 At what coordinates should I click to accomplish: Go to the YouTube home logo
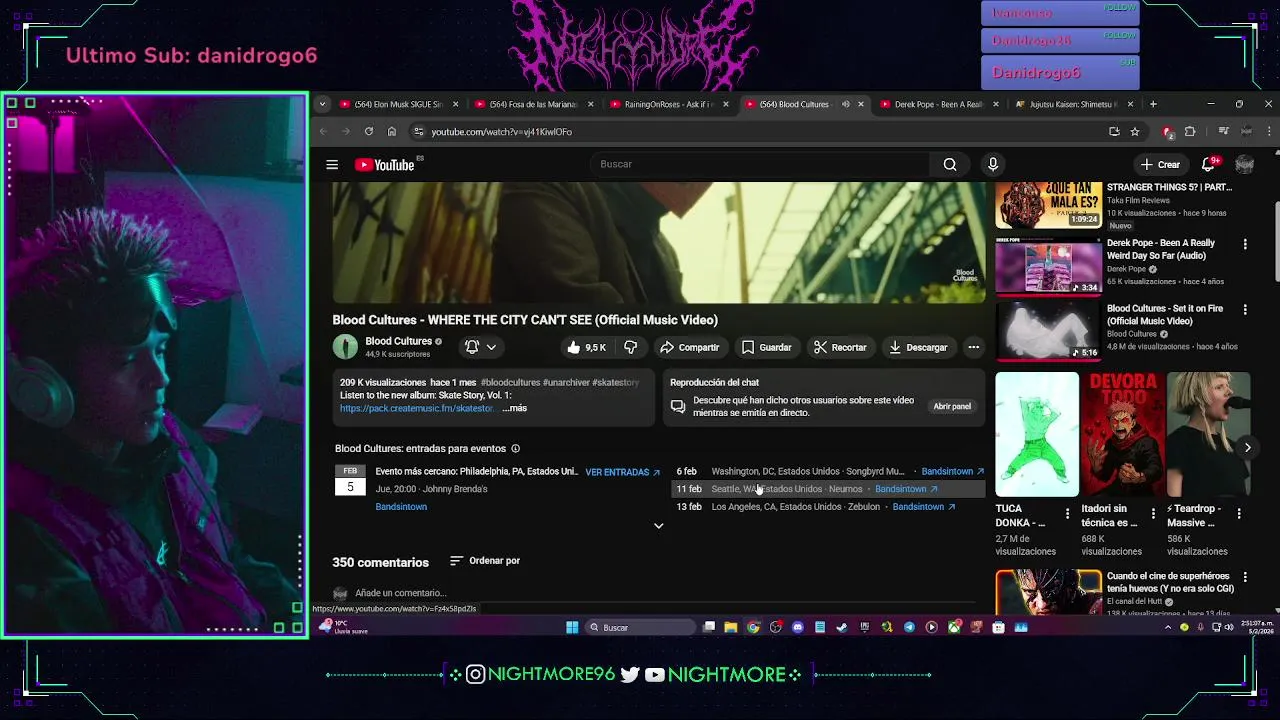[x=385, y=165]
